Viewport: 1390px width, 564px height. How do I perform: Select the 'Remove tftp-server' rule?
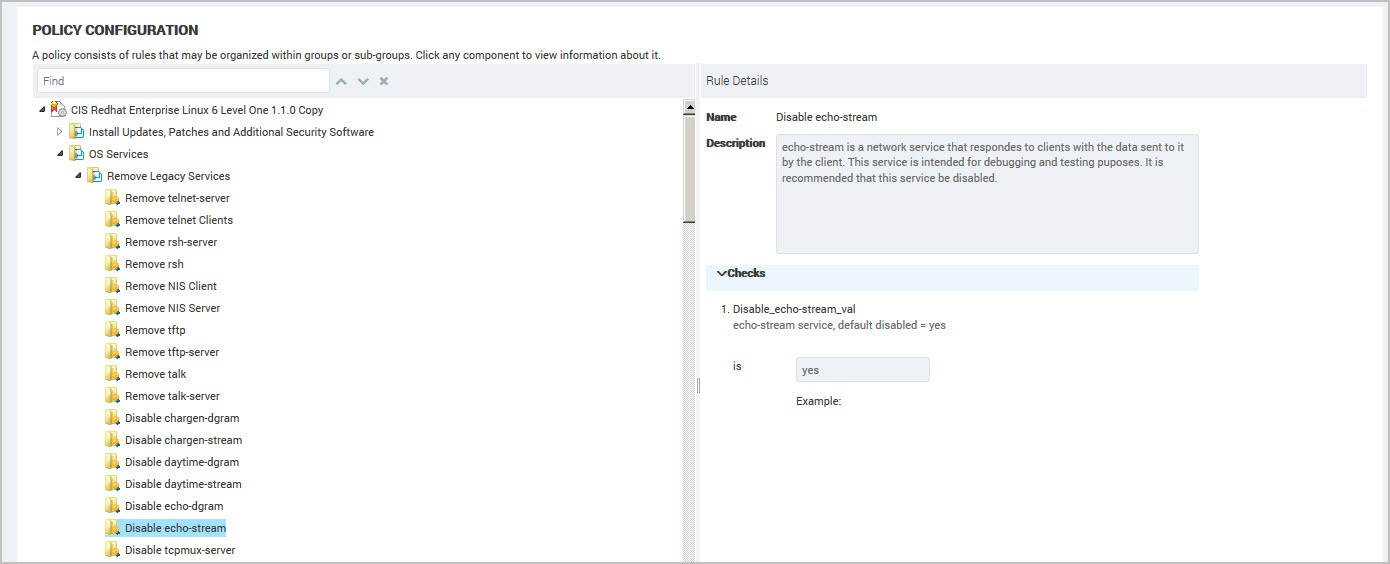click(x=172, y=352)
